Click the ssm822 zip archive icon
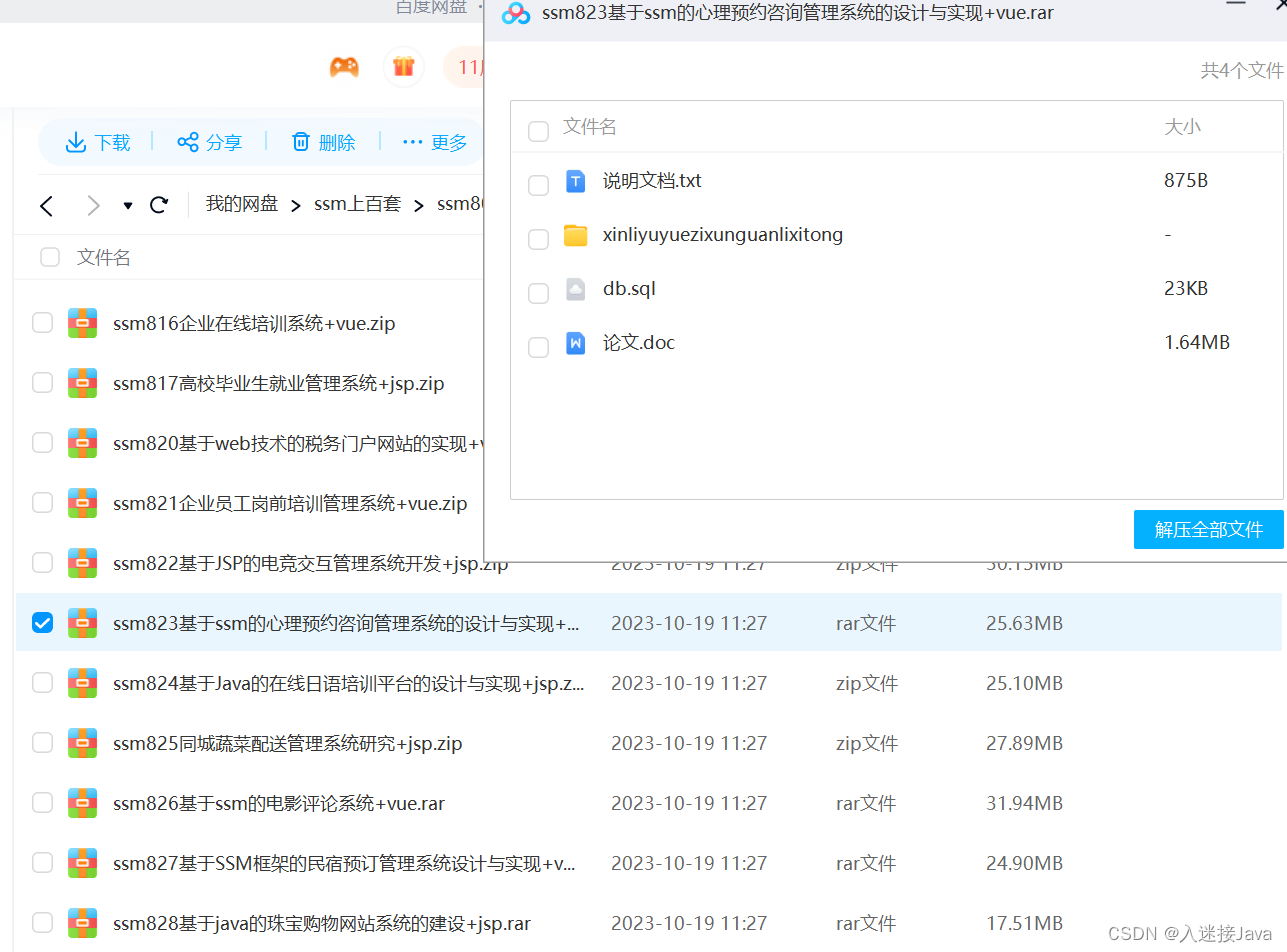 (83, 563)
